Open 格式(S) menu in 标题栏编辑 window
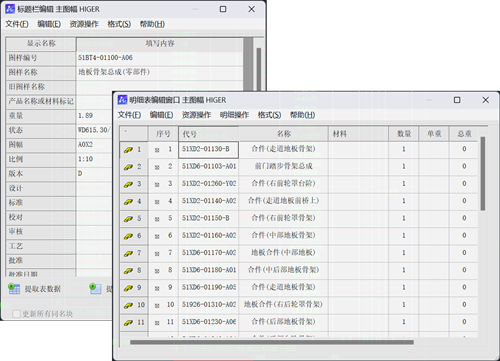This screenshot has height=361, width=500. click(119, 24)
